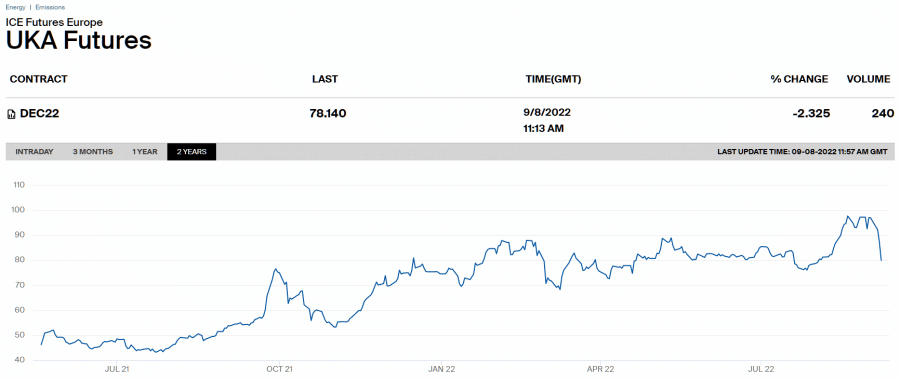Viewport: 900px width, 379px height.
Task: Click the CONTRACT column header
Action: click(x=38, y=79)
